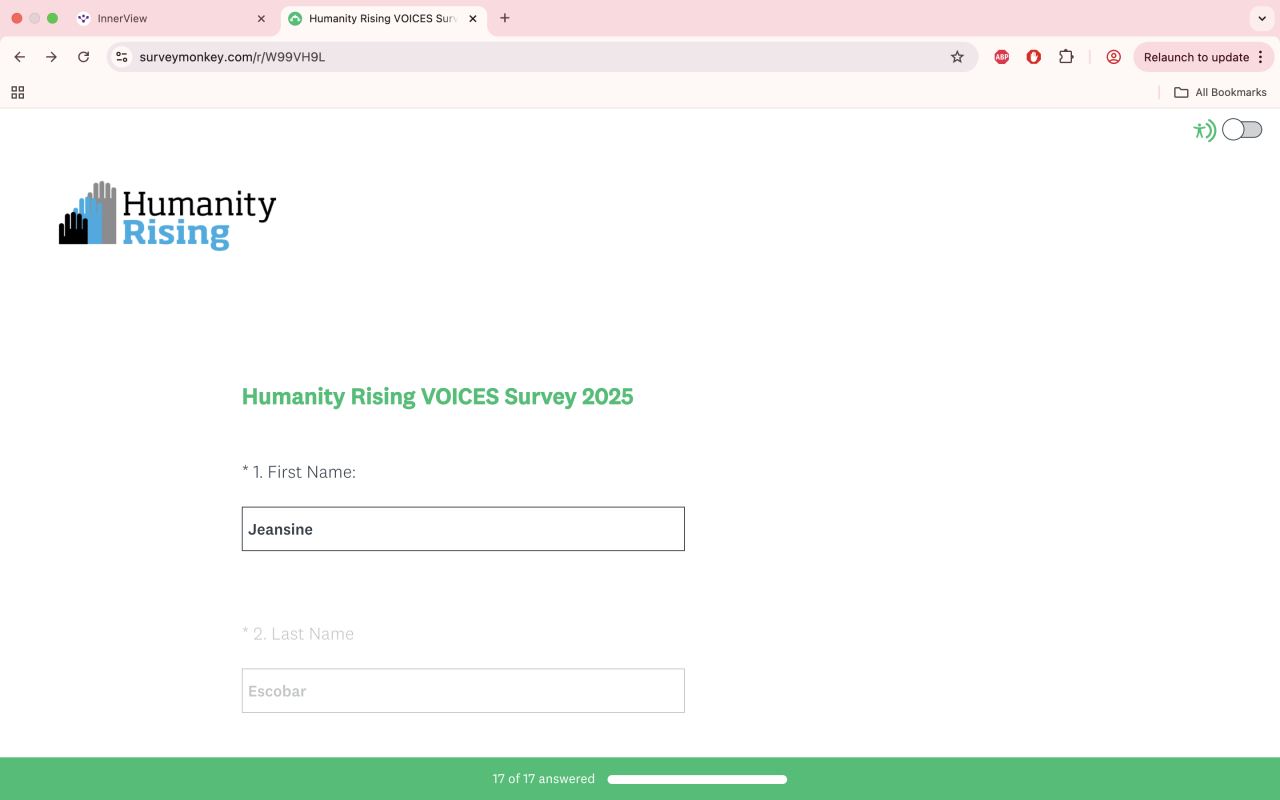Click the First Name input field
The width and height of the screenshot is (1280, 800).
coord(463,529)
